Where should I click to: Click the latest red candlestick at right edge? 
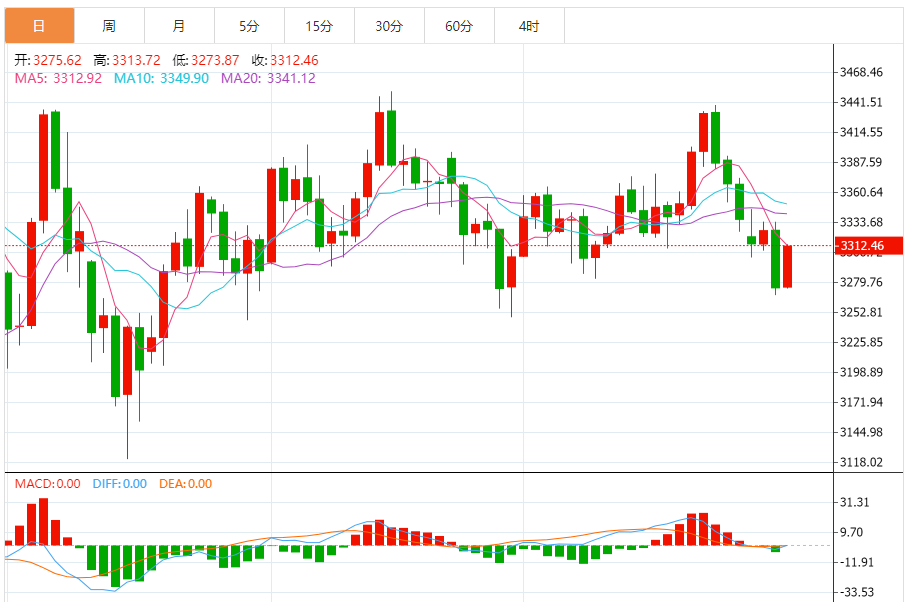[x=788, y=266]
